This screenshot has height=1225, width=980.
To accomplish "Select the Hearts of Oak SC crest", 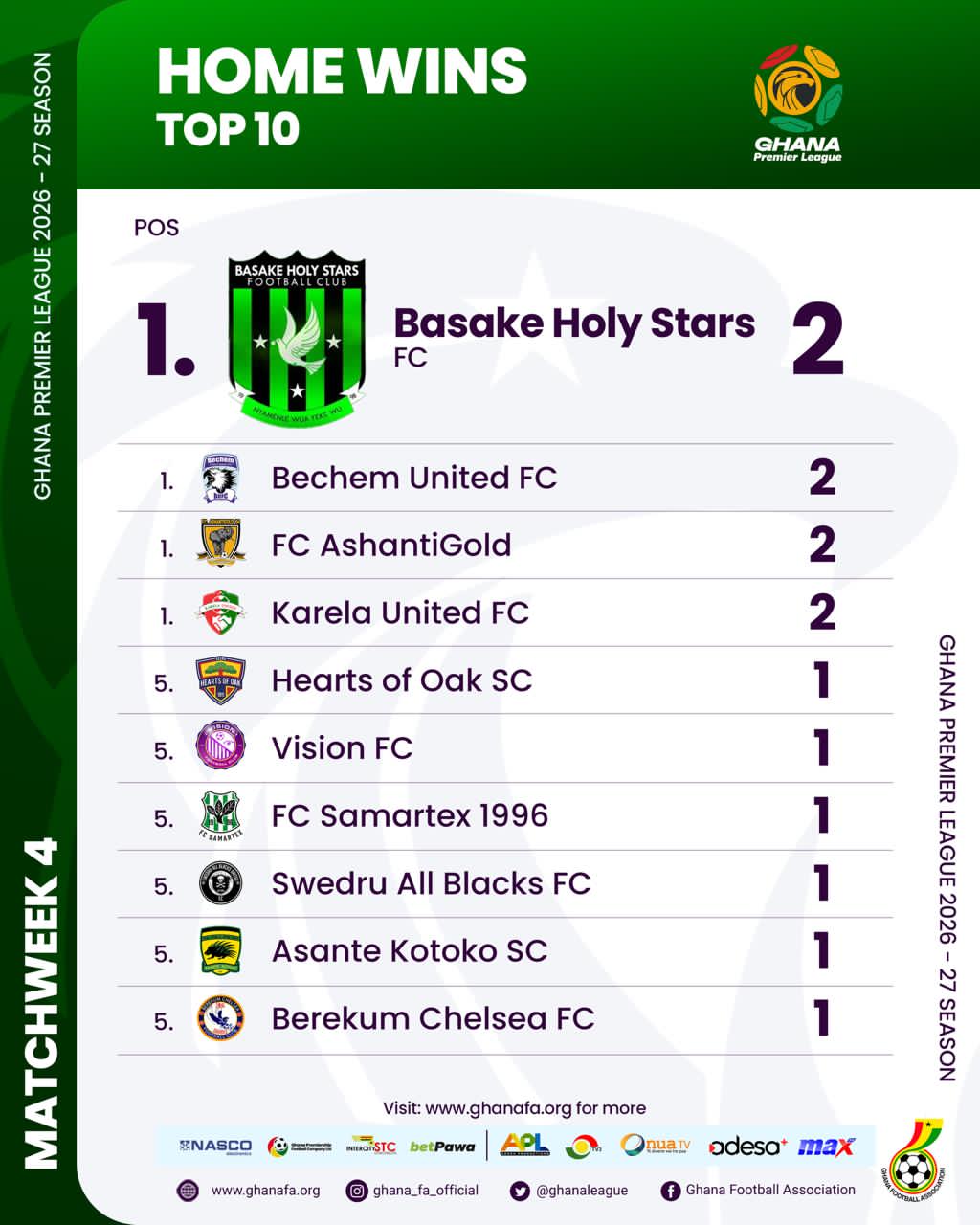I will (x=220, y=680).
